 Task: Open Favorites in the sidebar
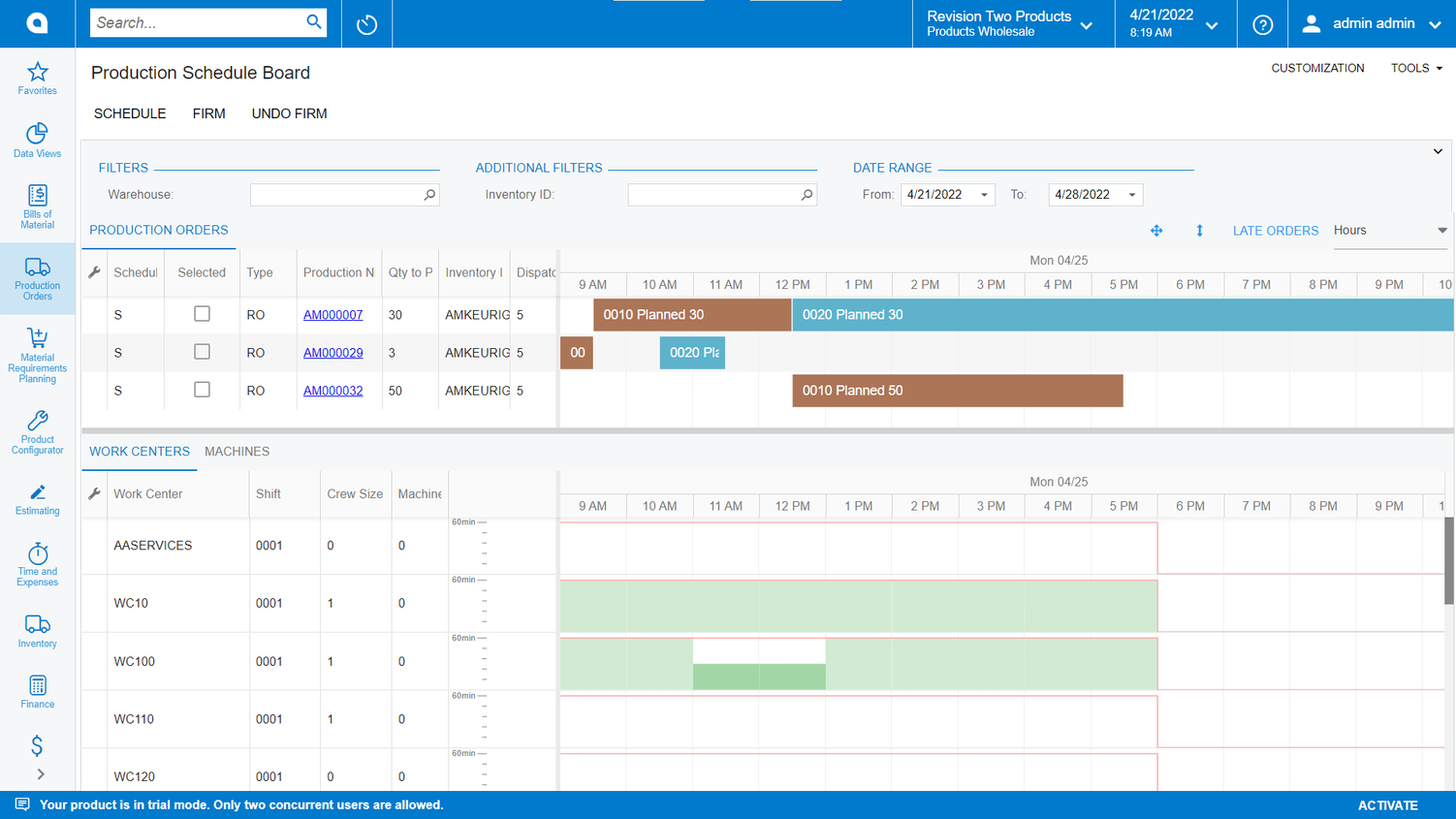37,78
